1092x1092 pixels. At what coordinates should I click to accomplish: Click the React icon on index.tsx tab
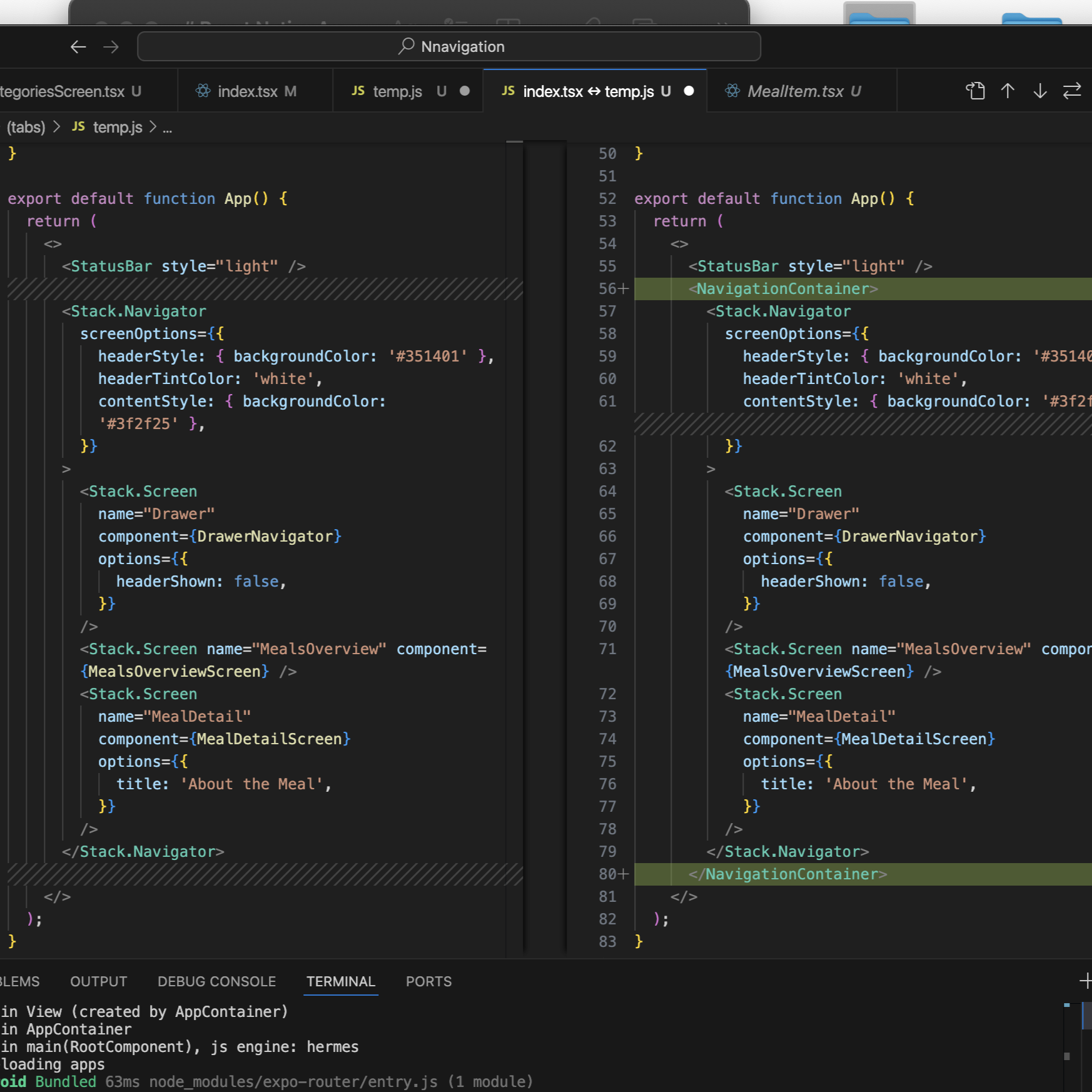(x=203, y=91)
